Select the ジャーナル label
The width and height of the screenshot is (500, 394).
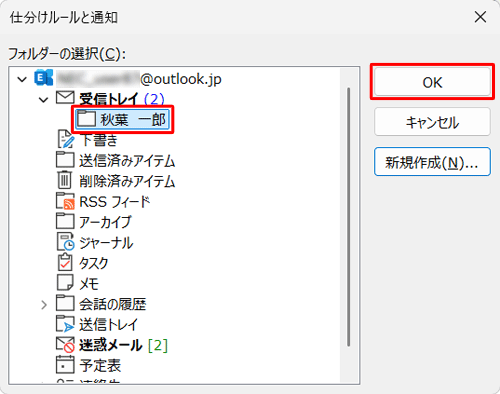point(106,243)
